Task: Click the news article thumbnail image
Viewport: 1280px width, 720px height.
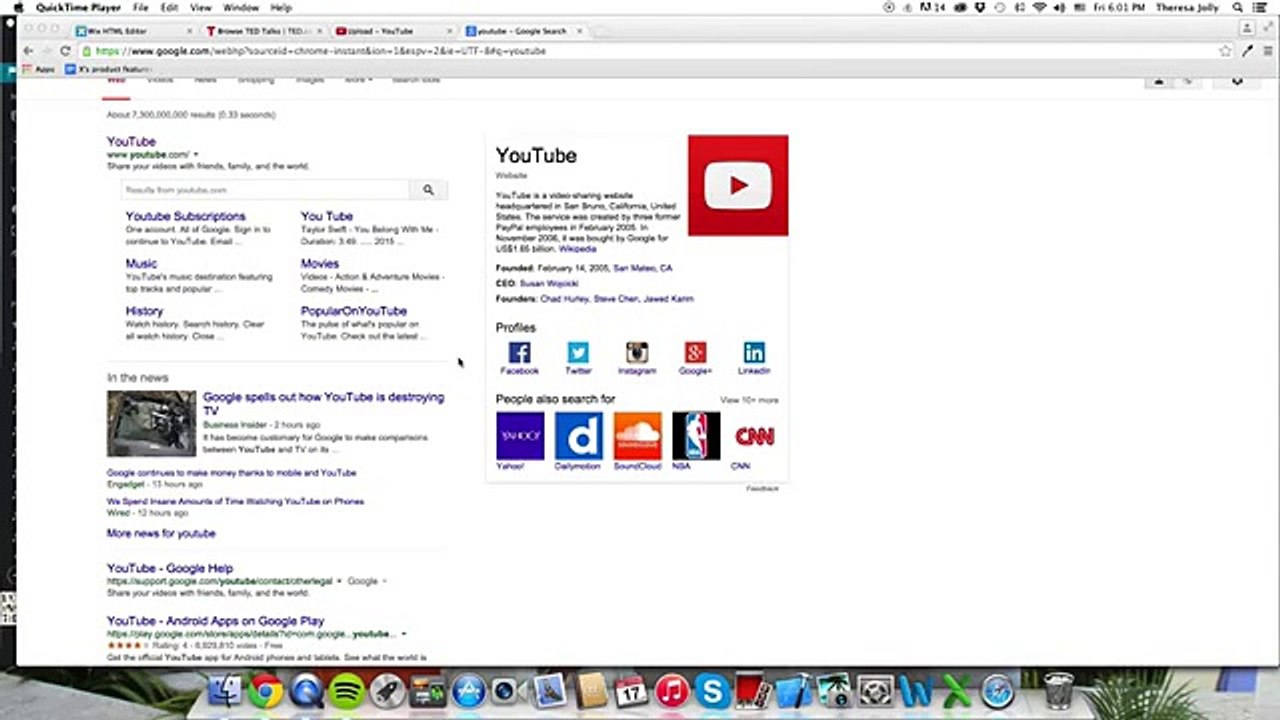Action: point(152,423)
